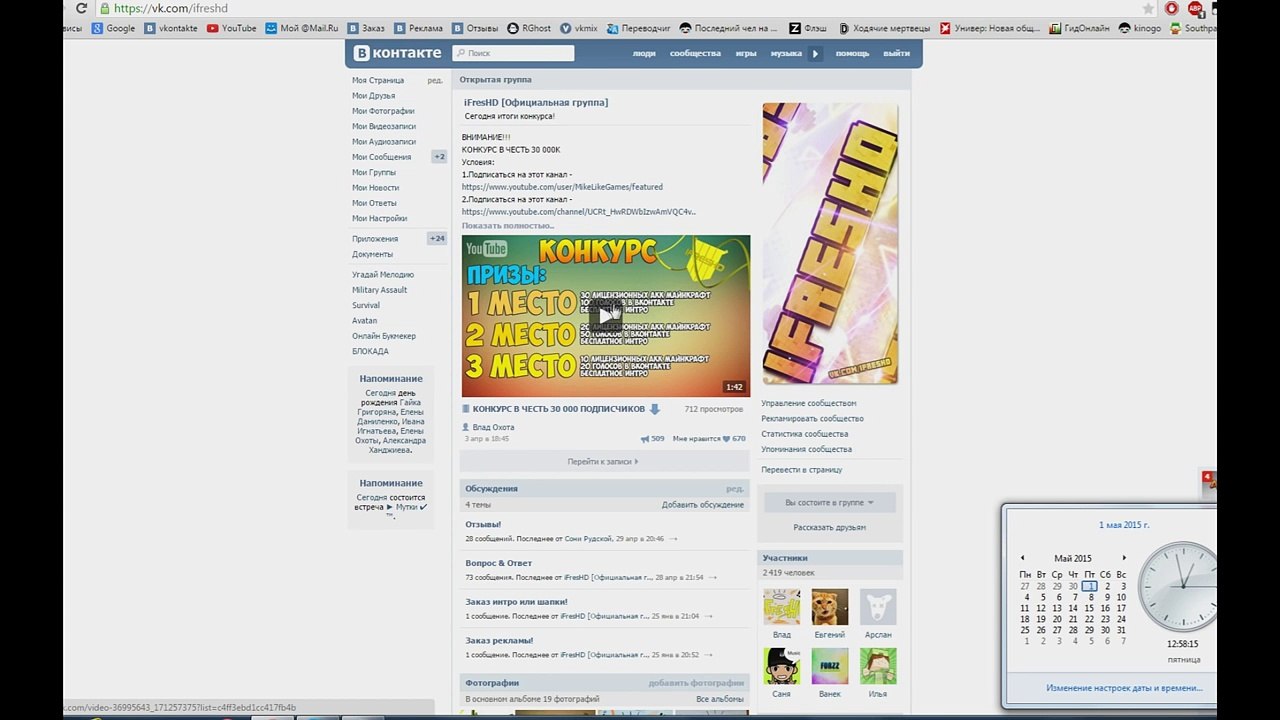Open the Переводчик bookmark

pos(640,28)
